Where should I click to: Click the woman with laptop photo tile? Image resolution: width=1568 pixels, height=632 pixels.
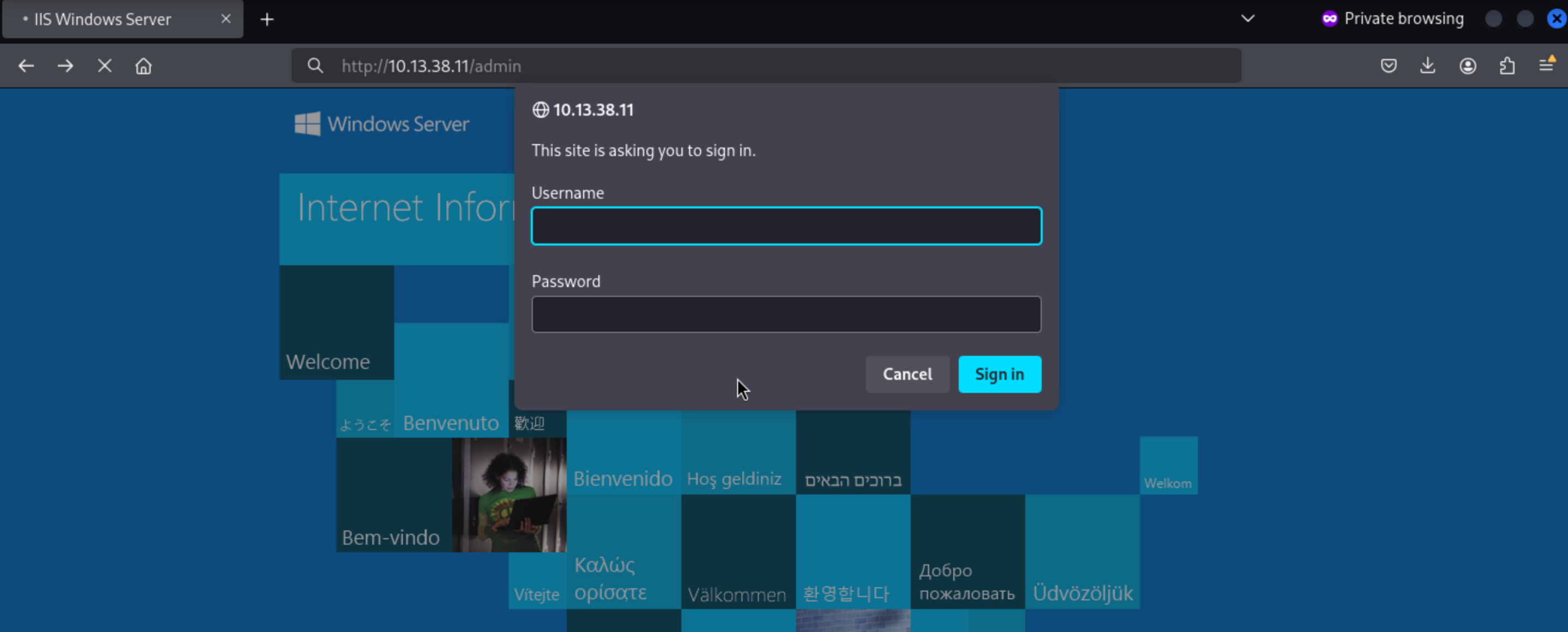[509, 494]
